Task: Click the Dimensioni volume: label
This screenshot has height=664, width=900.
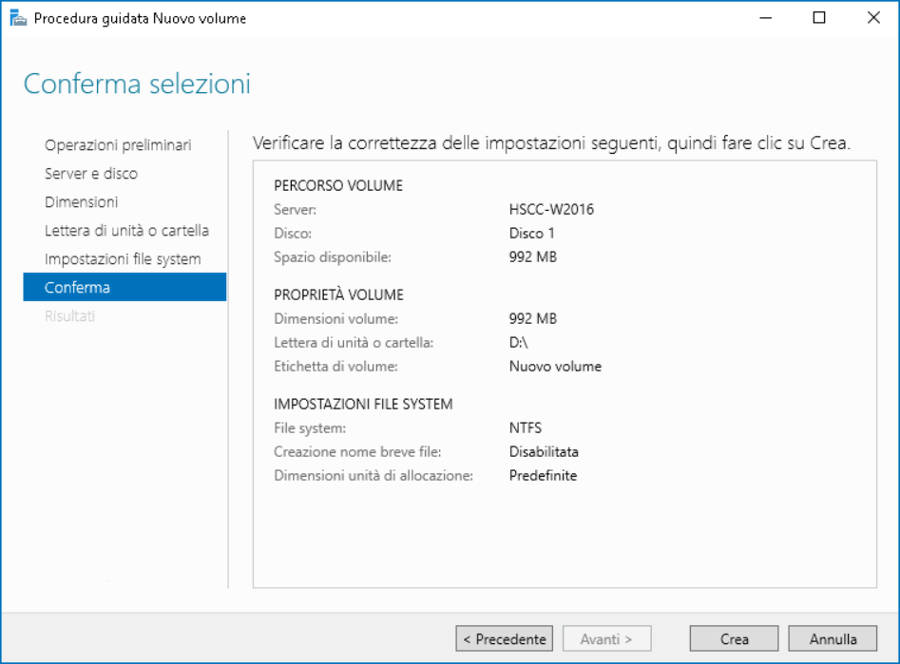Action: [x=336, y=319]
